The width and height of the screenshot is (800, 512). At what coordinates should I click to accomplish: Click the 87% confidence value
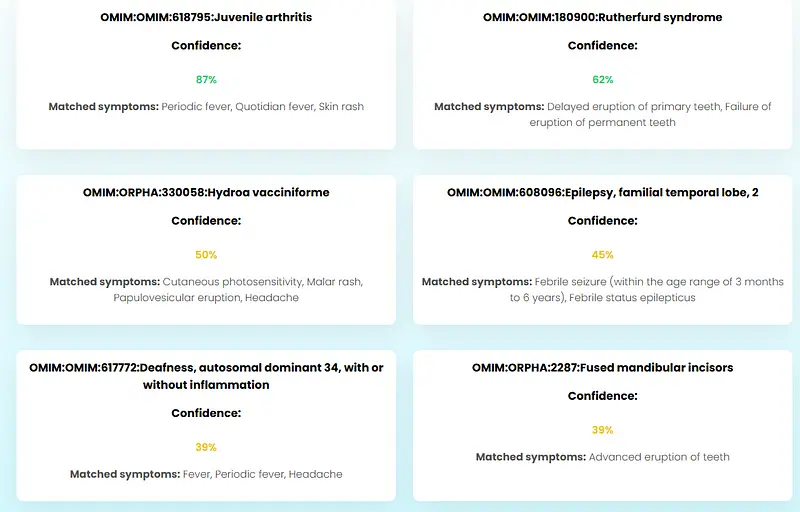pos(206,79)
